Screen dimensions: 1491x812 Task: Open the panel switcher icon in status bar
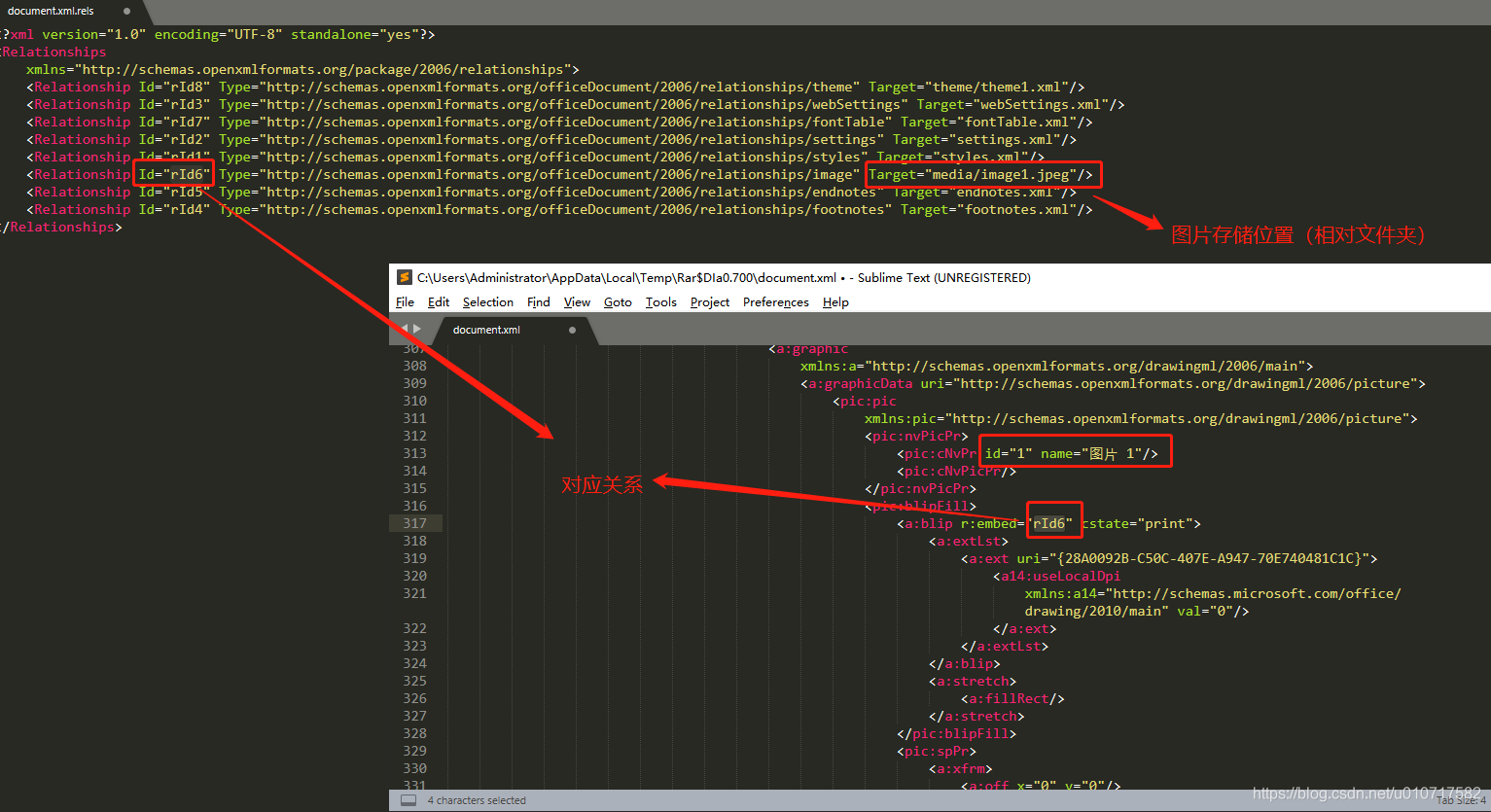(x=408, y=800)
